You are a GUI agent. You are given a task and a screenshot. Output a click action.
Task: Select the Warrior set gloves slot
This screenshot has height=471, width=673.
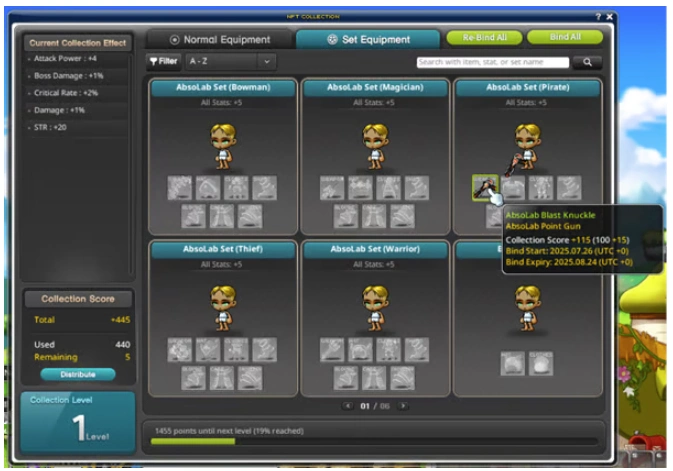pyautogui.click(x=346, y=377)
